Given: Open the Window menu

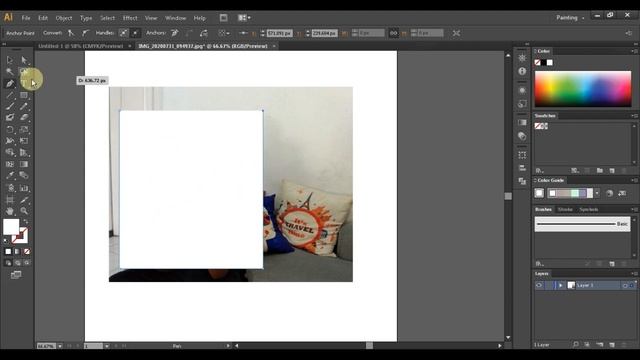Looking at the screenshot, I should click(x=176, y=18).
